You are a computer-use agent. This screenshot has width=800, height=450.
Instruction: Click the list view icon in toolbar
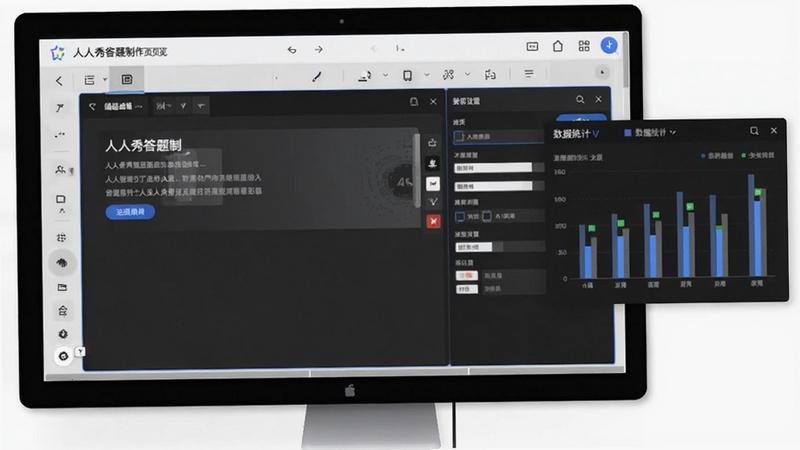(x=89, y=80)
